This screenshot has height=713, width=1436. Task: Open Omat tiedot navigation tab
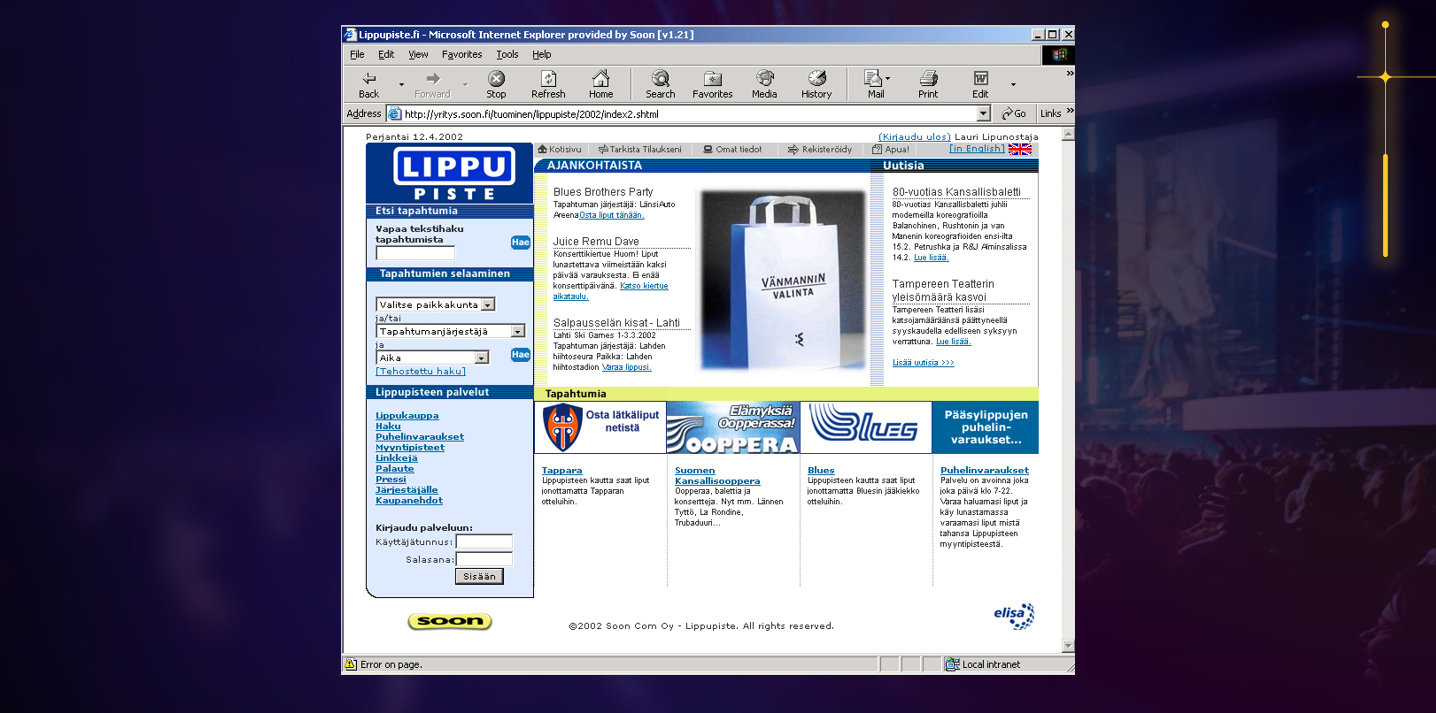tap(733, 149)
